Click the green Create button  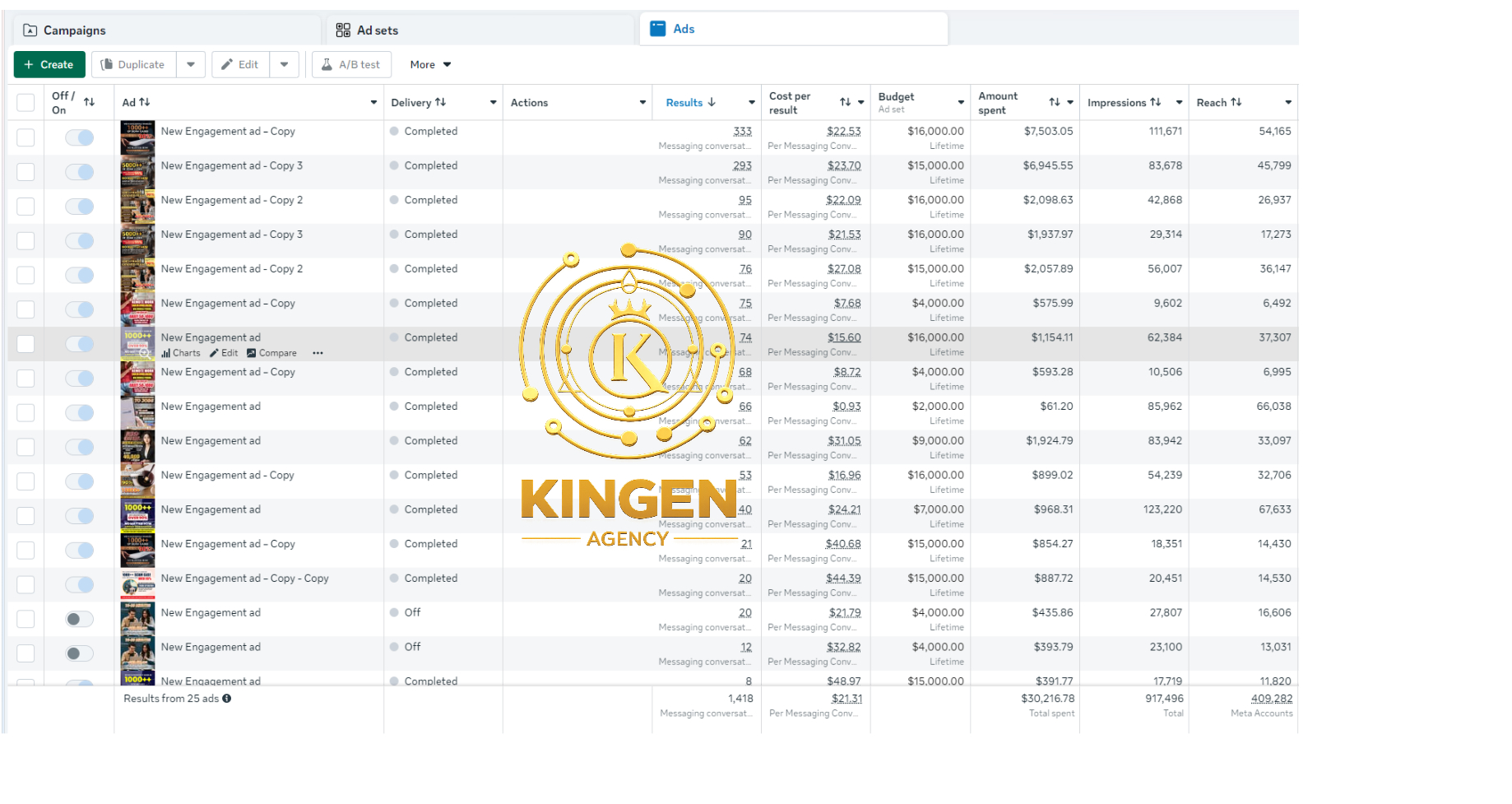[x=49, y=64]
